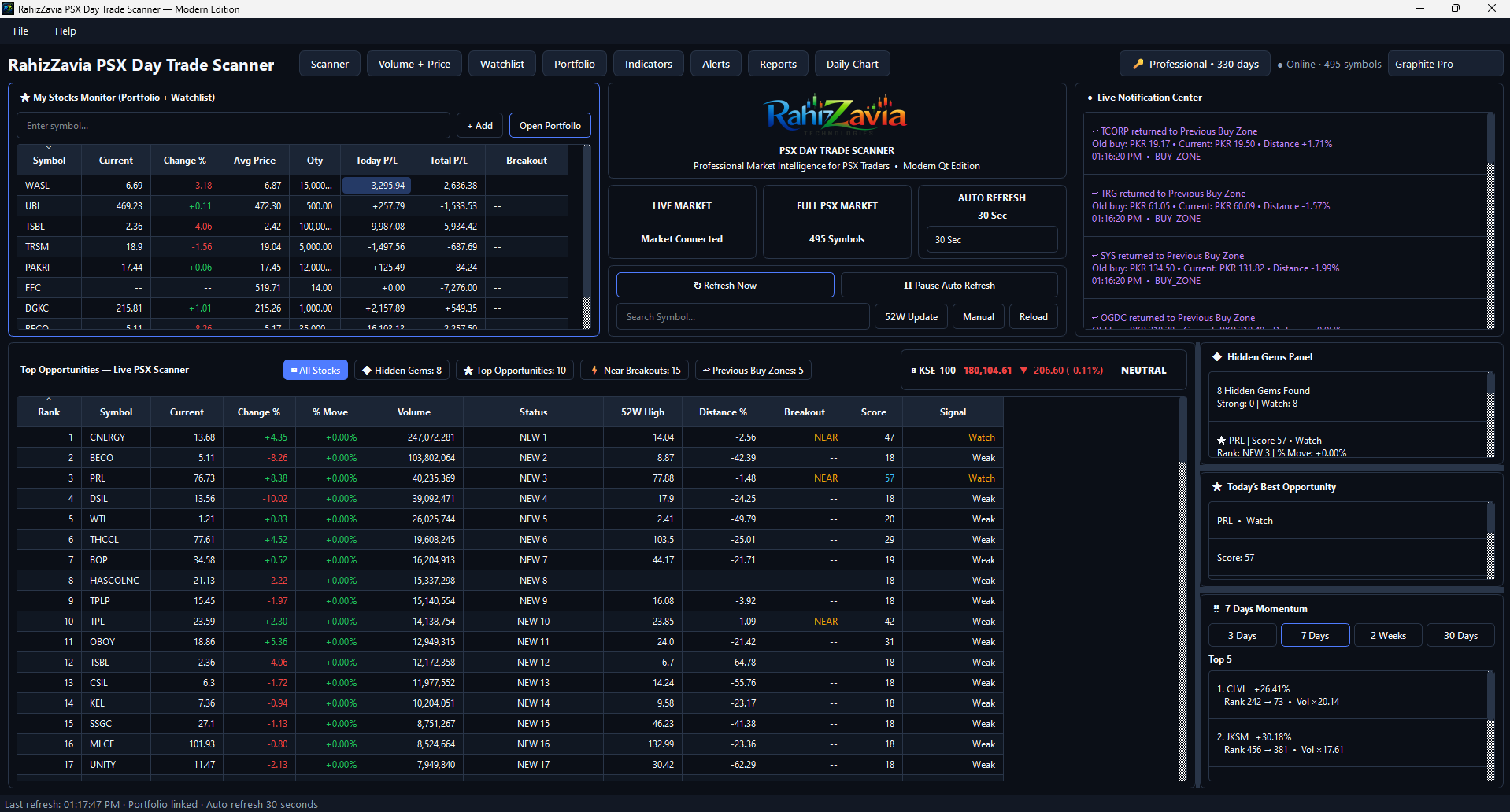Select the CNERGY row in scanner

point(510,437)
